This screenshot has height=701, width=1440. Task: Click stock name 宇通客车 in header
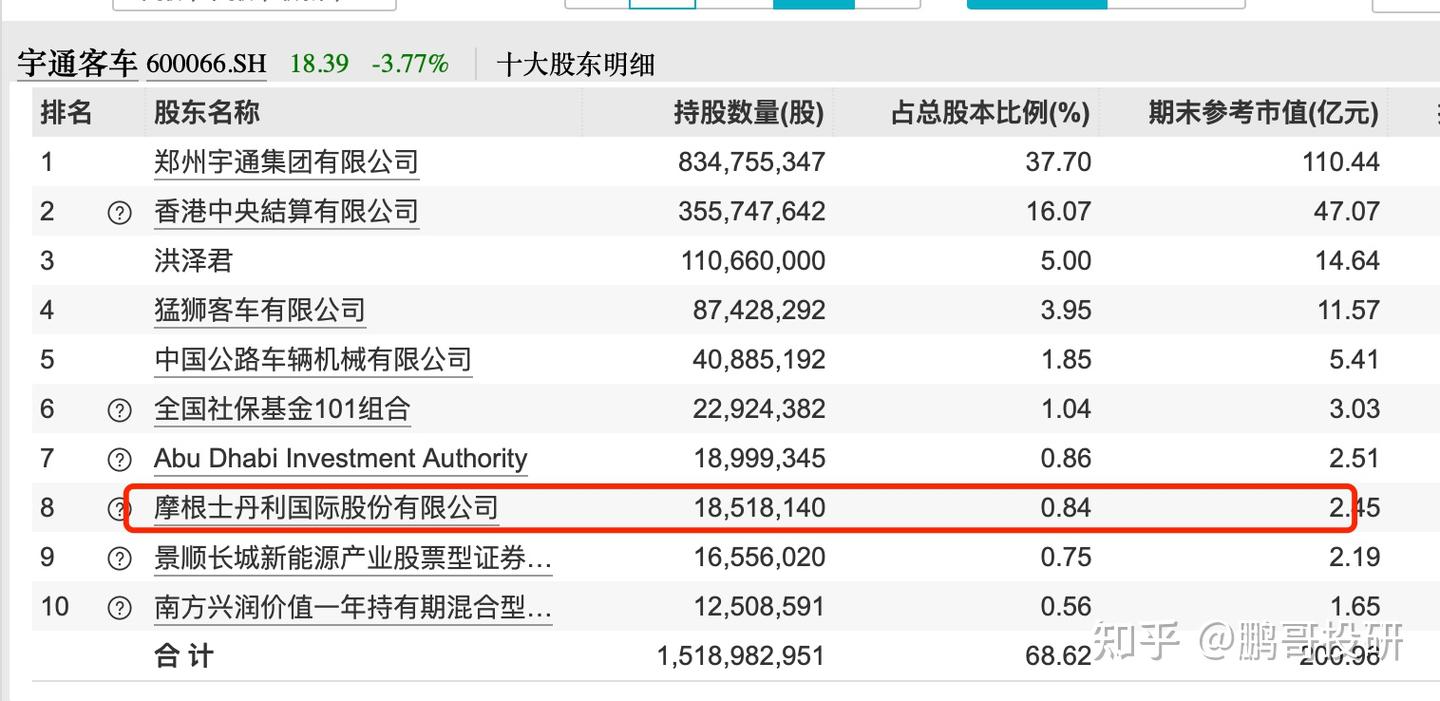(x=77, y=64)
